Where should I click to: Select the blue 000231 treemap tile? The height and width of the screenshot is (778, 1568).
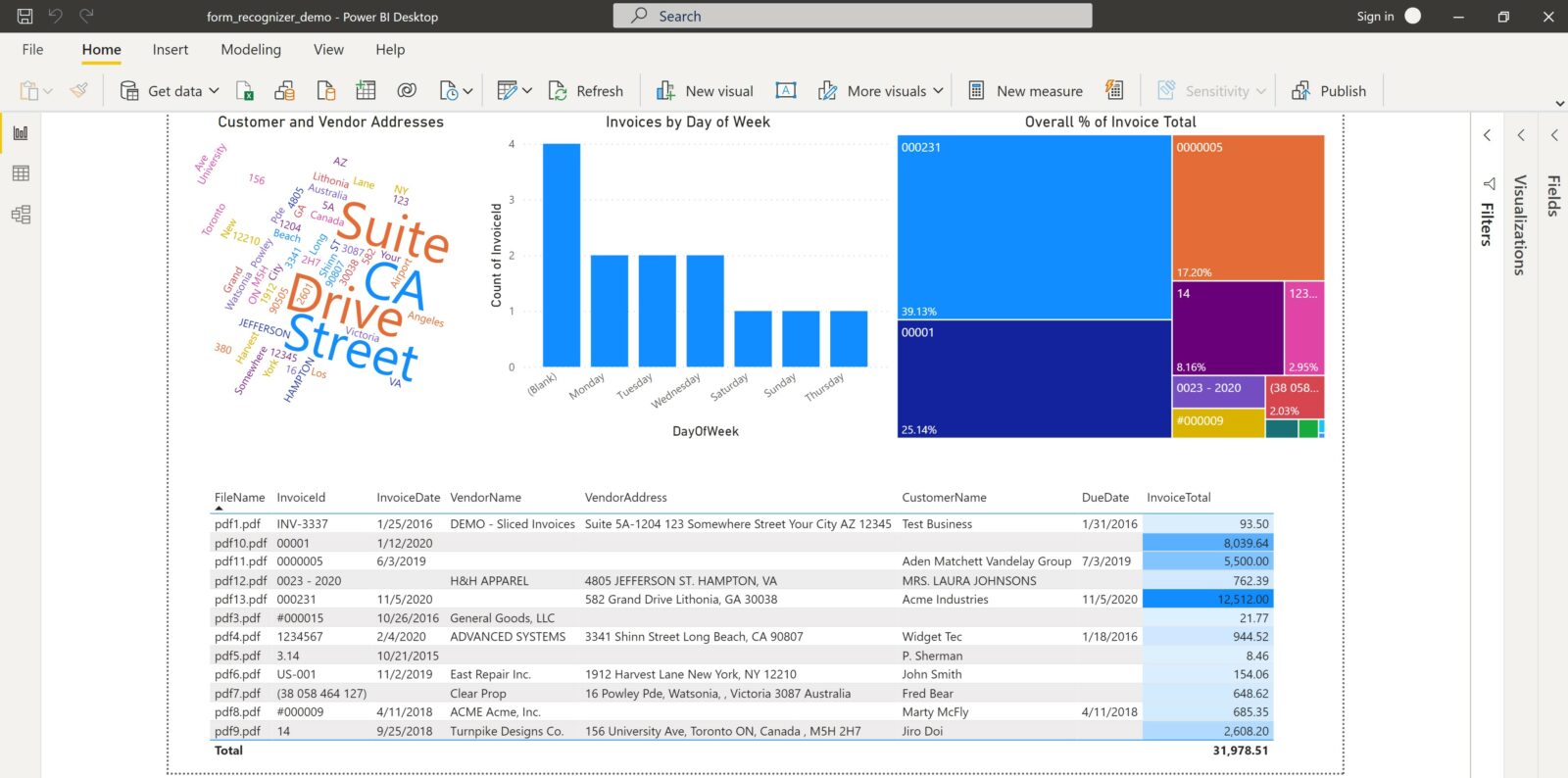(x=1034, y=227)
